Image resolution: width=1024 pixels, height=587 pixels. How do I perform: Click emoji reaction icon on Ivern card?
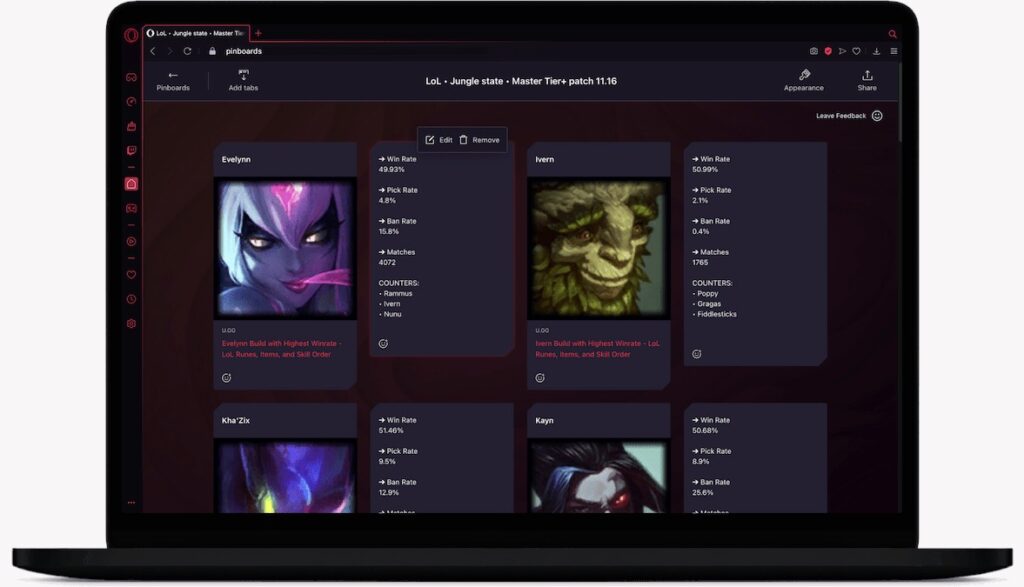[x=540, y=377]
